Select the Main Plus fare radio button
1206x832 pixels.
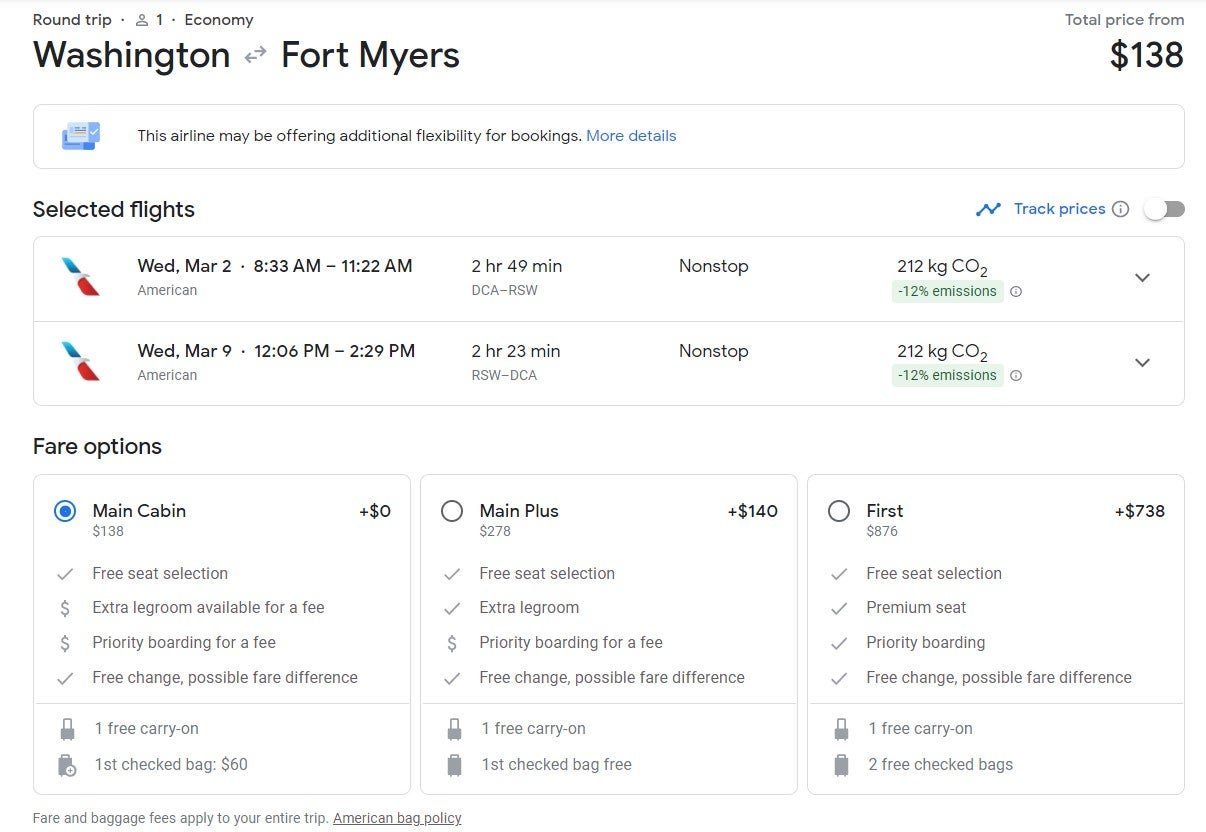(x=452, y=511)
